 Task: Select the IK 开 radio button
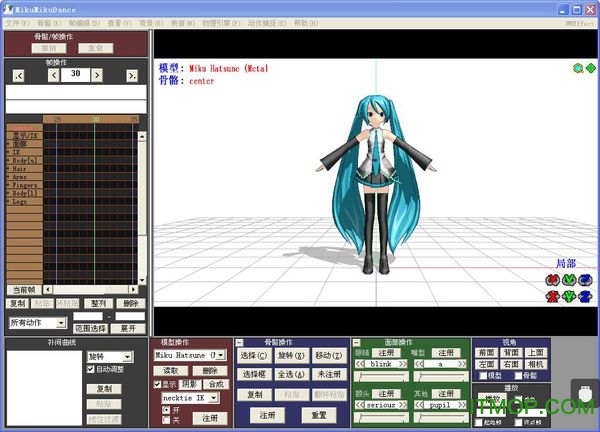point(166,410)
